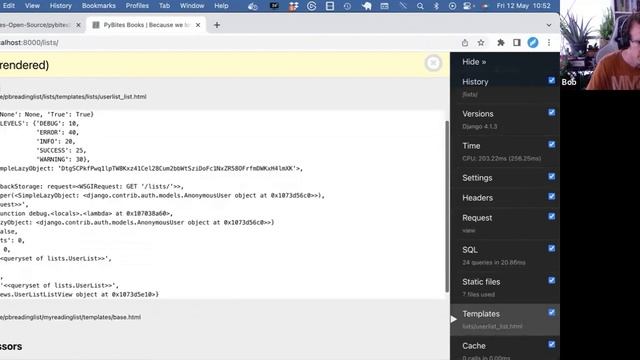Viewport: 640px width, 360px height.
Task: Open the Settings debug panel
Action: click(x=477, y=178)
